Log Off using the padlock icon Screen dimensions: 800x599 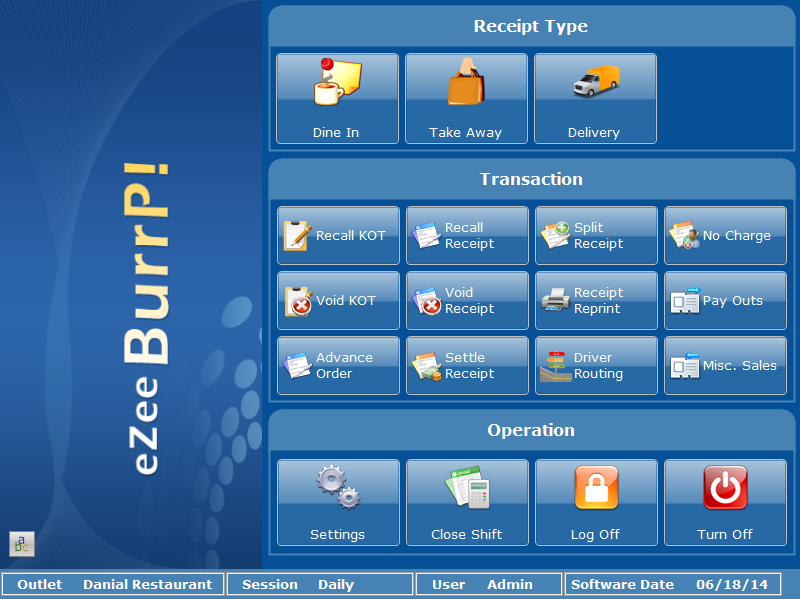coord(596,489)
